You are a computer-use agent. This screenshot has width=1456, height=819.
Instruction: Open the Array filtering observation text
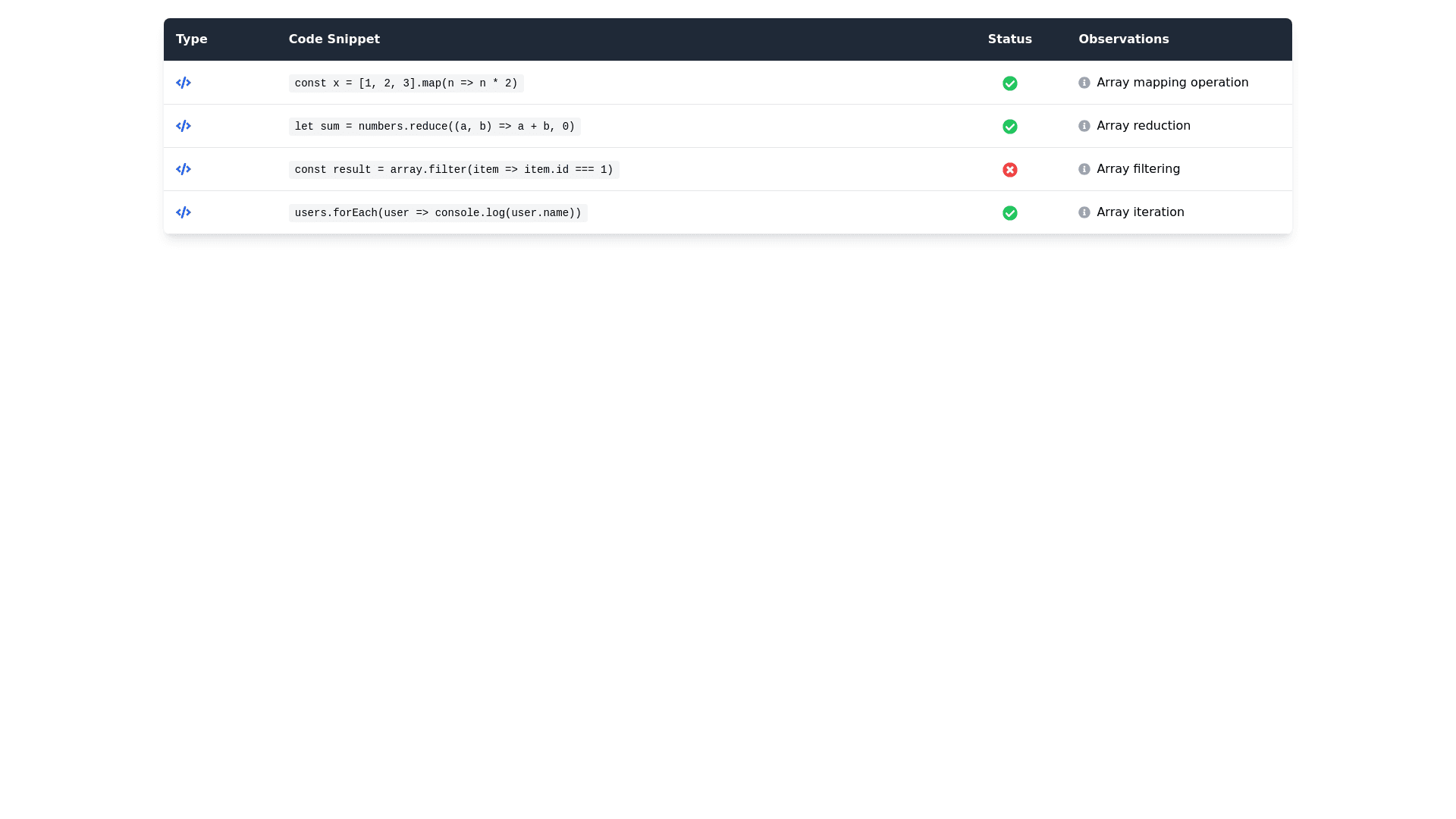pos(1138,168)
